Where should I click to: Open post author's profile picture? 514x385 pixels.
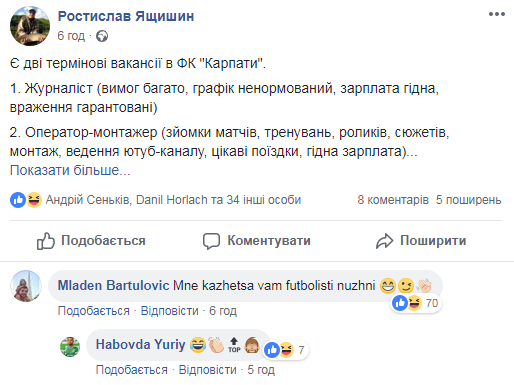tap(30, 26)
